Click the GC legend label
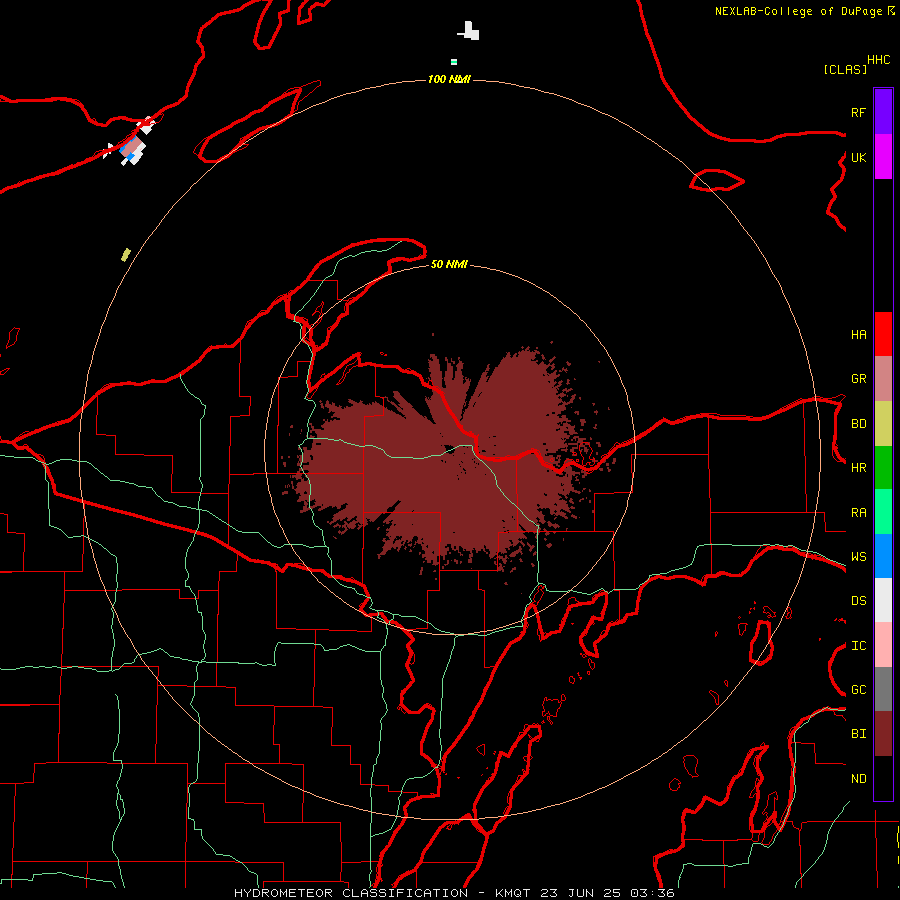 (858, 689)
